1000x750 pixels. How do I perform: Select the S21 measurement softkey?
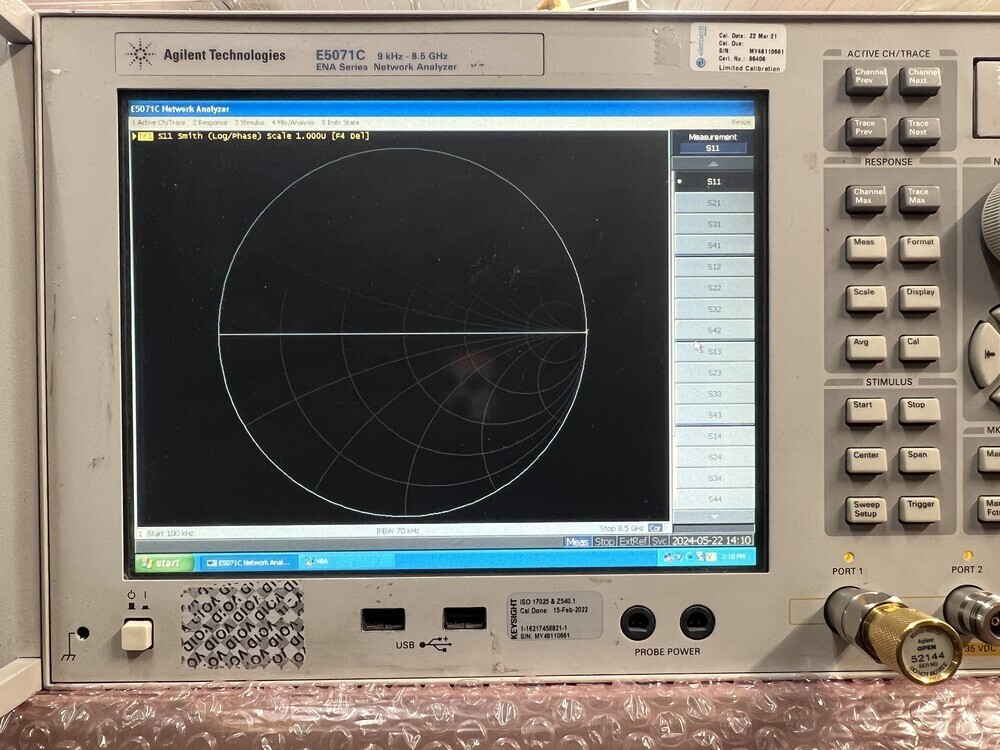tap(714, 203)
